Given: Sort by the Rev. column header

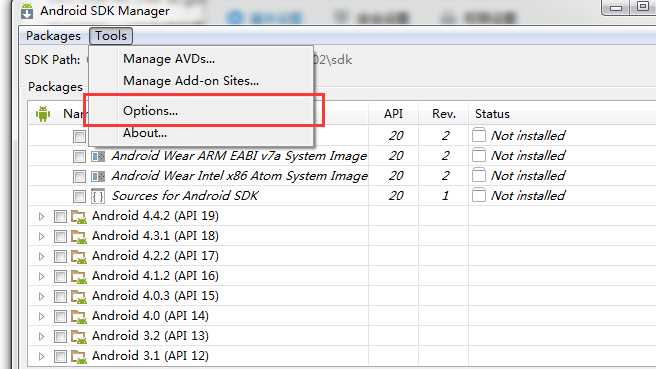Looking at the screenshot, I should [443, 114].
